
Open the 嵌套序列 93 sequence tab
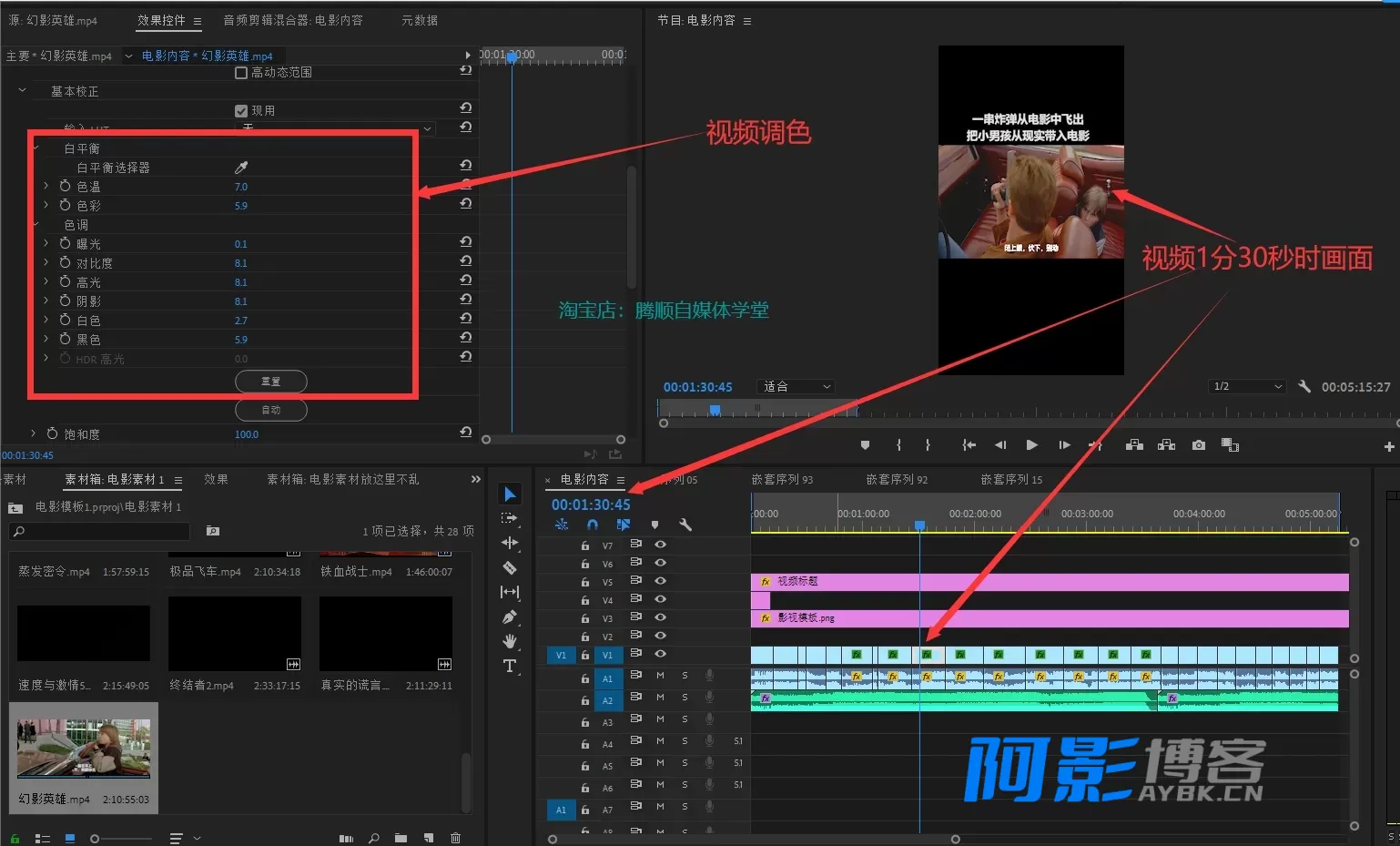click(782, 479)
